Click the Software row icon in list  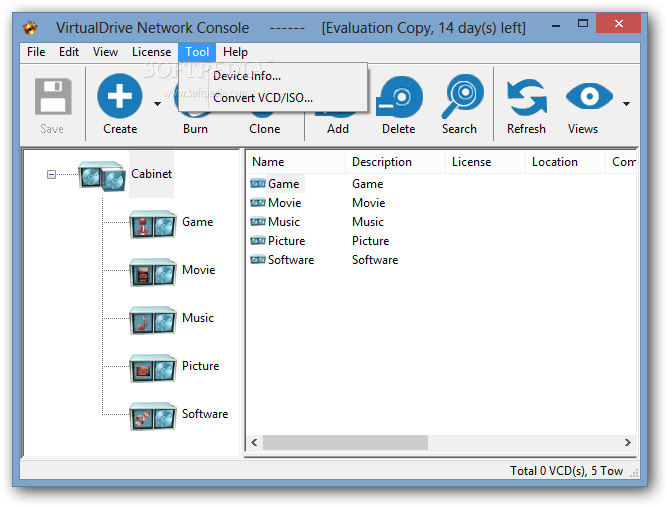click(x=258, y=259)
